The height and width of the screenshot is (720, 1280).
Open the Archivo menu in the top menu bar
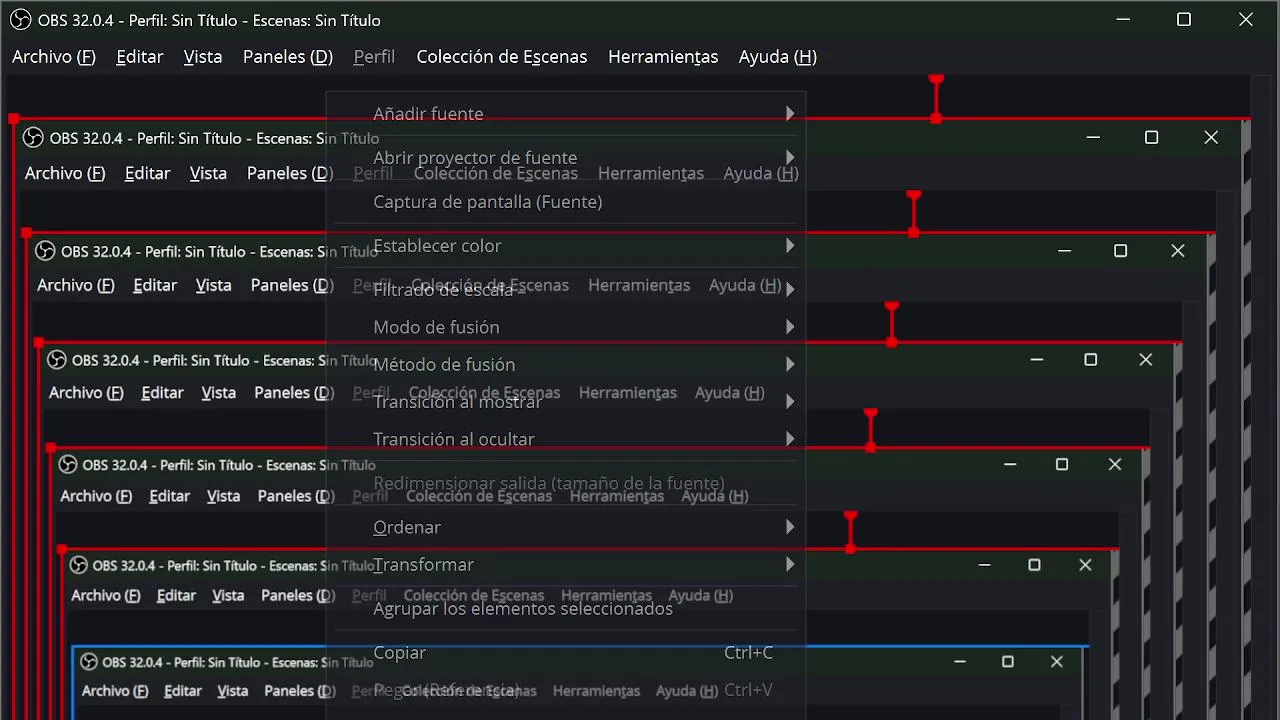[x=54, y=57]
